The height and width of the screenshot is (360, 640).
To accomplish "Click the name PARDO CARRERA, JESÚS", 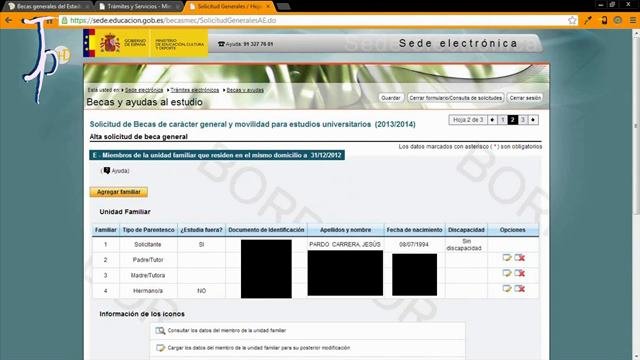I will (x=345, y=244).
